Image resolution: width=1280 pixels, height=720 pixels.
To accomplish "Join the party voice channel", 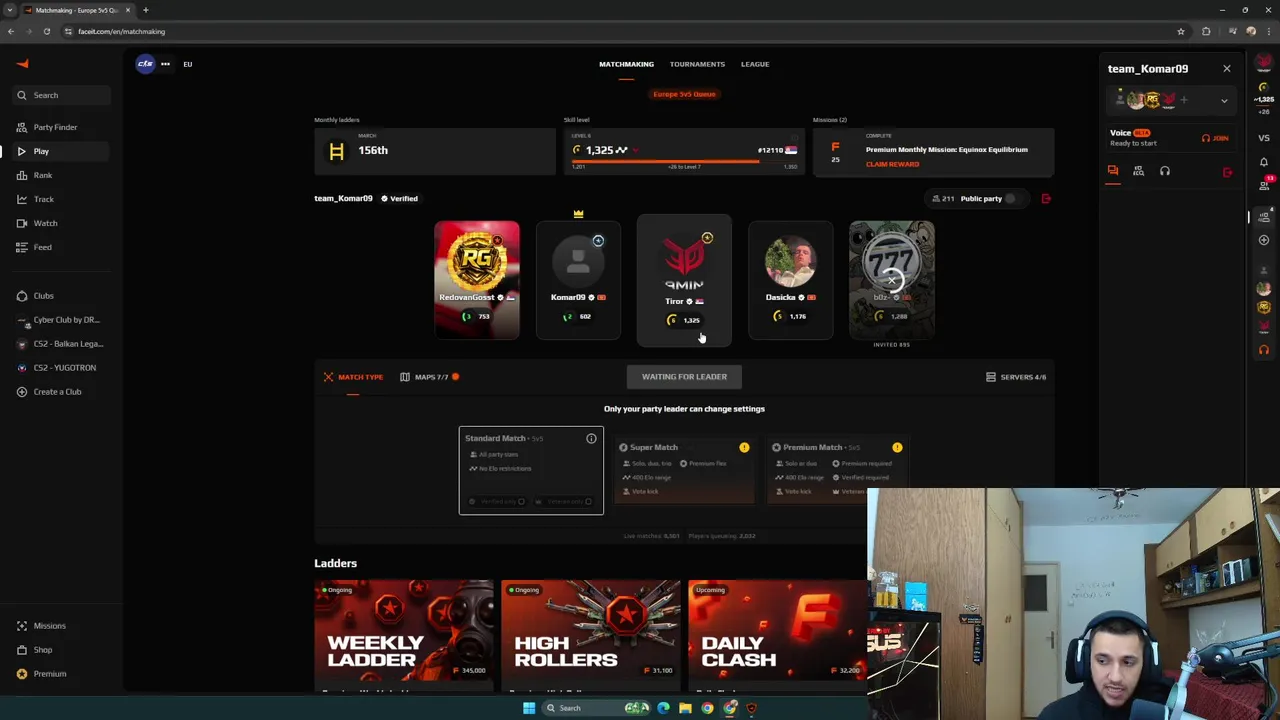I will [1215, 138].
